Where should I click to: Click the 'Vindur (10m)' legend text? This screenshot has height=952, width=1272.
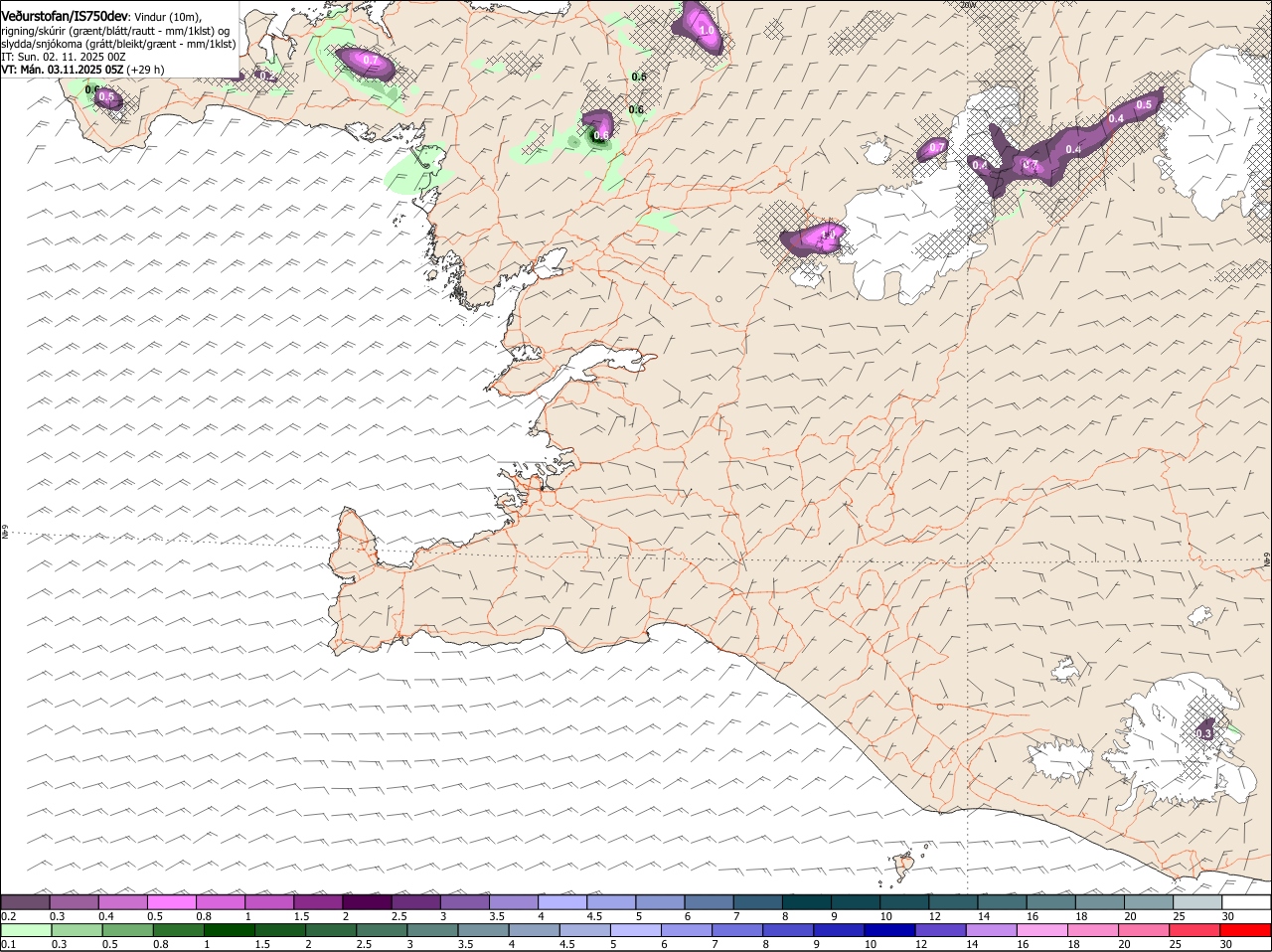[x=168, y=18]
